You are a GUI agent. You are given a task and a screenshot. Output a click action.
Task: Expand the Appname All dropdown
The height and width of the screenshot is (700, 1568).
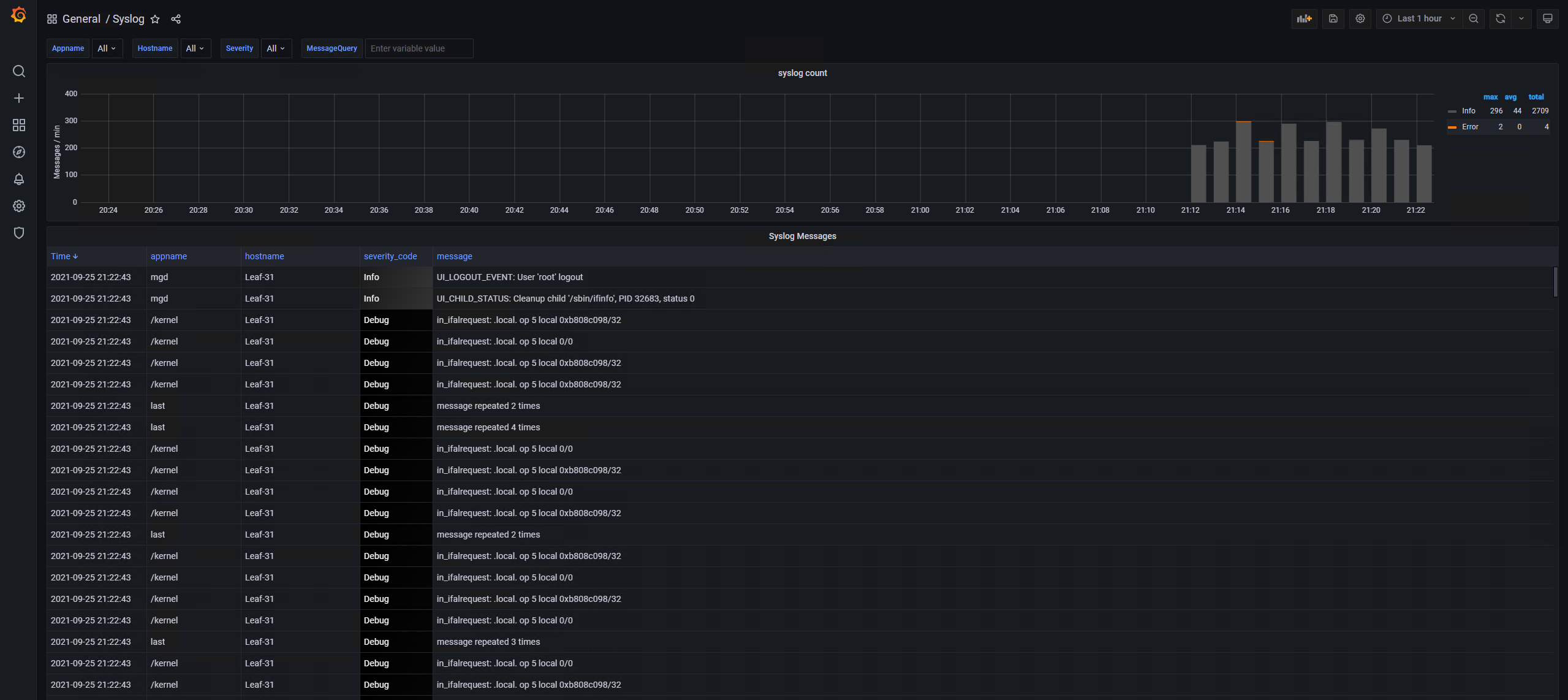pos(107,48)
